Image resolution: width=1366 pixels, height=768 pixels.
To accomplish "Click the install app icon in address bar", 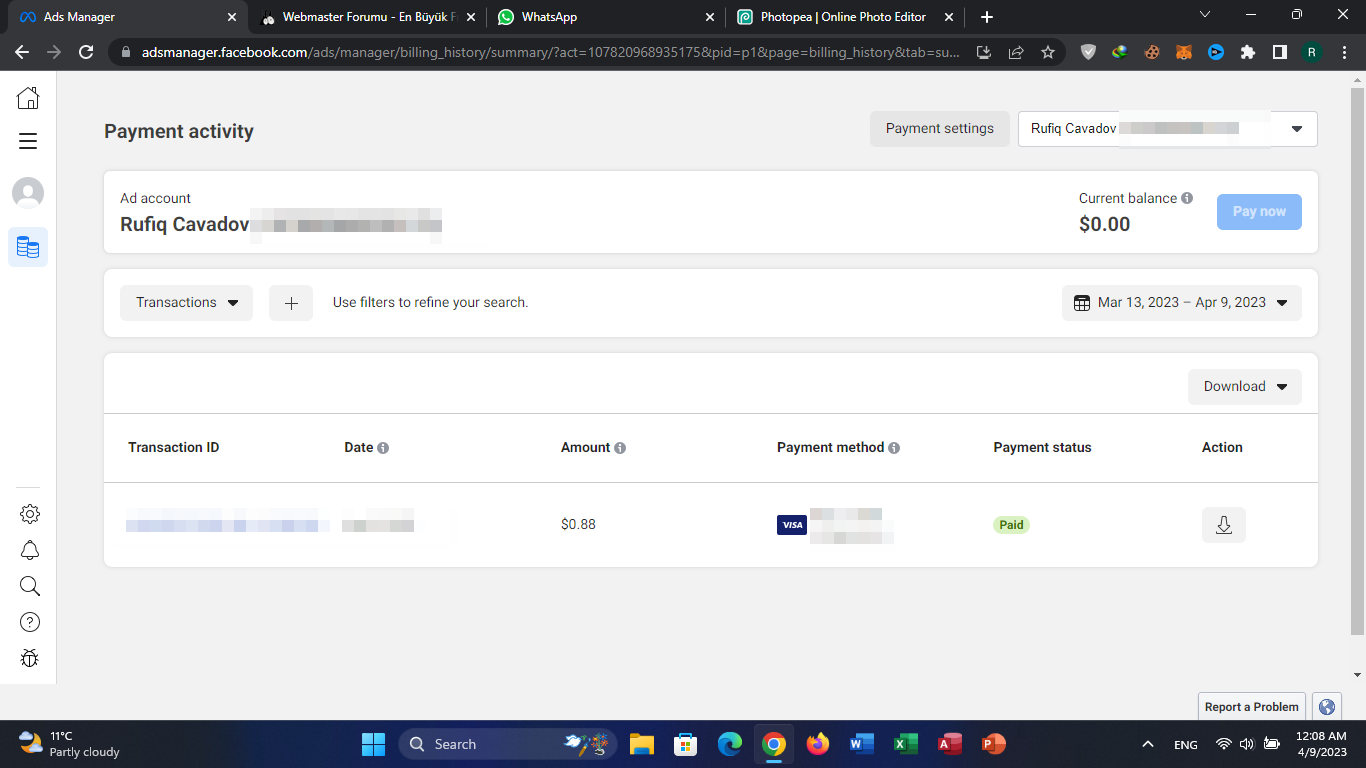I will click(x=984, y=52).
